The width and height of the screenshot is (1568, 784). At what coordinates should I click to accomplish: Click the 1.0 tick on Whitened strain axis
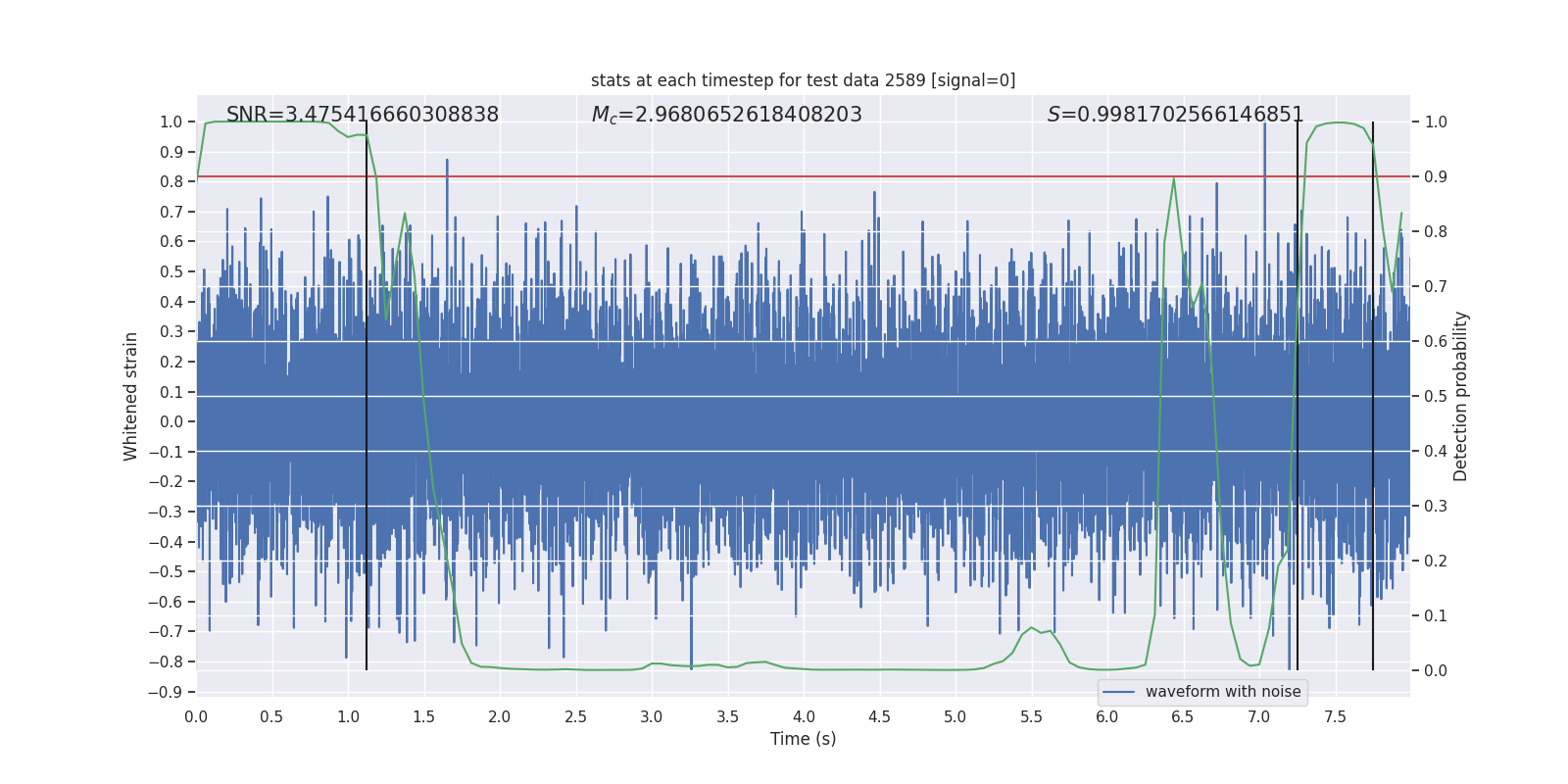coord(171,122)
